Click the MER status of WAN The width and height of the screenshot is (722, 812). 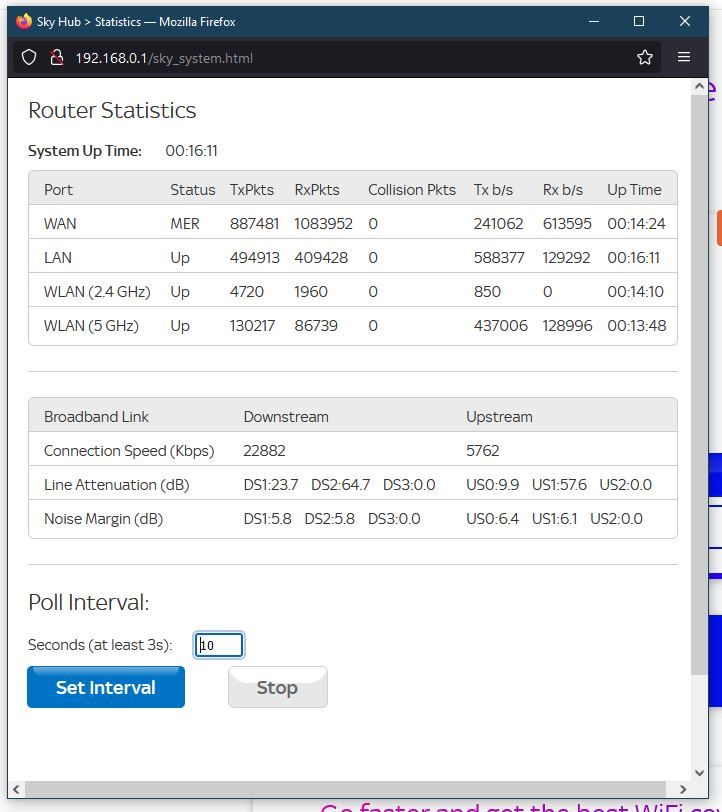[x=185, y=224]
